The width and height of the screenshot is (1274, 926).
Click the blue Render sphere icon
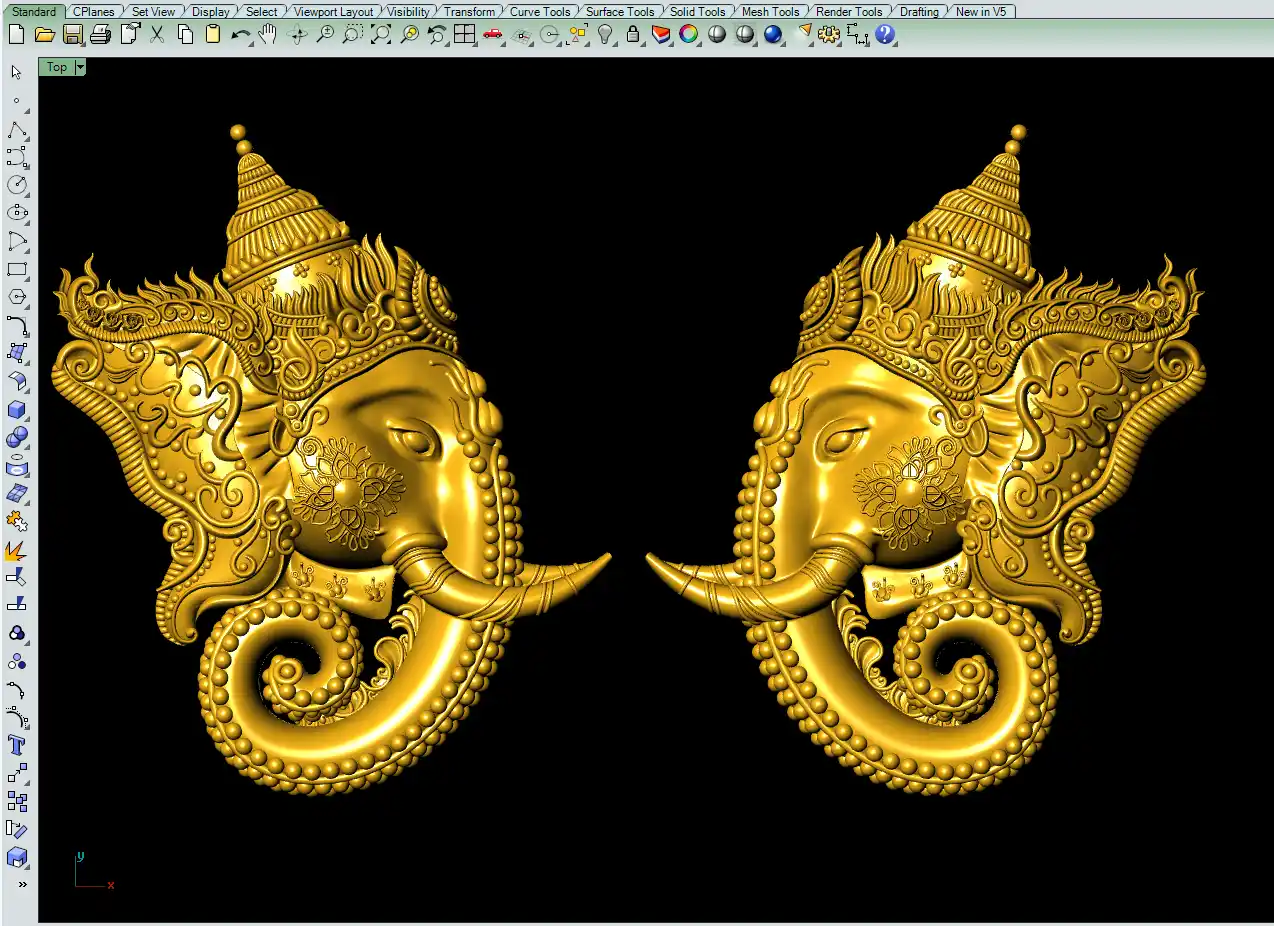[x=773, y=35]
